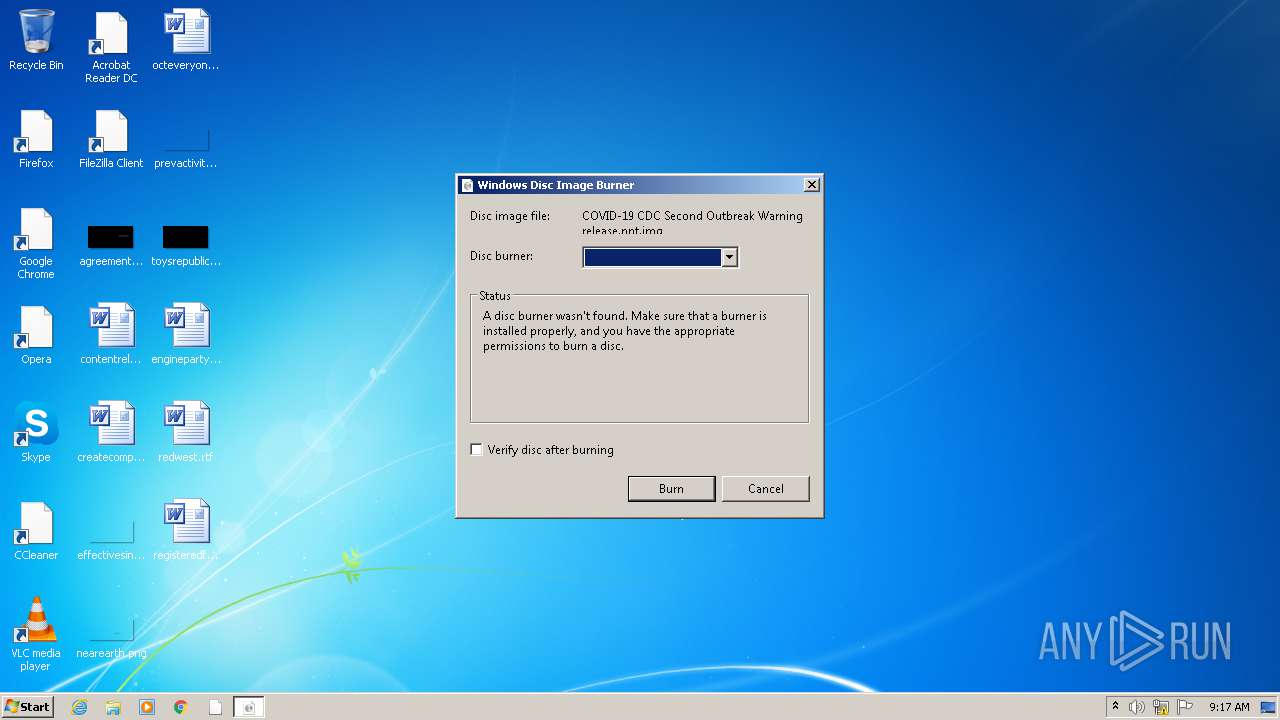Click the network tray icon
This screenshot has height=720, width=1280.
click(x=1161, y=707)
